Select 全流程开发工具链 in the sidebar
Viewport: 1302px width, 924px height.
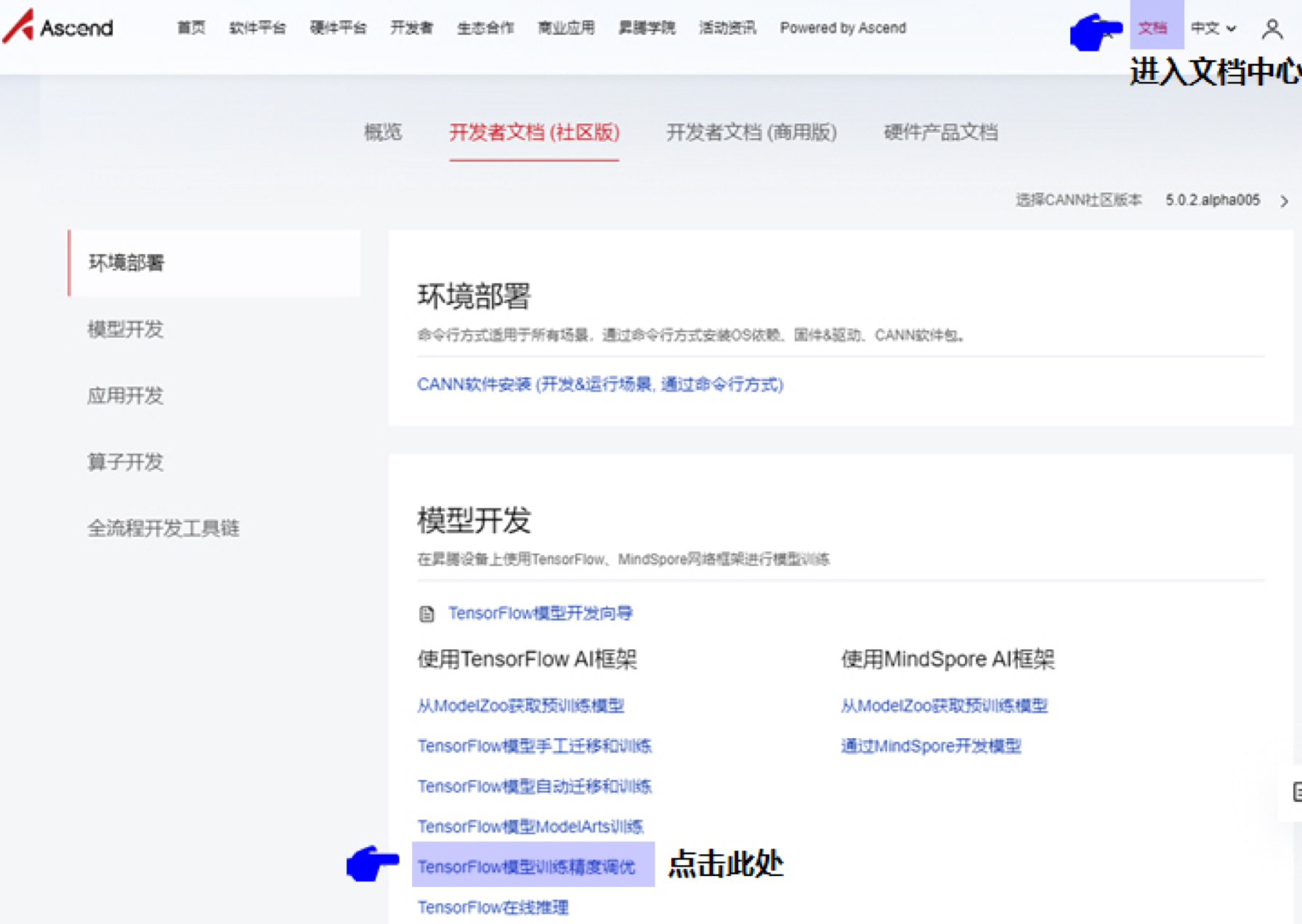(x=163, y=528)
